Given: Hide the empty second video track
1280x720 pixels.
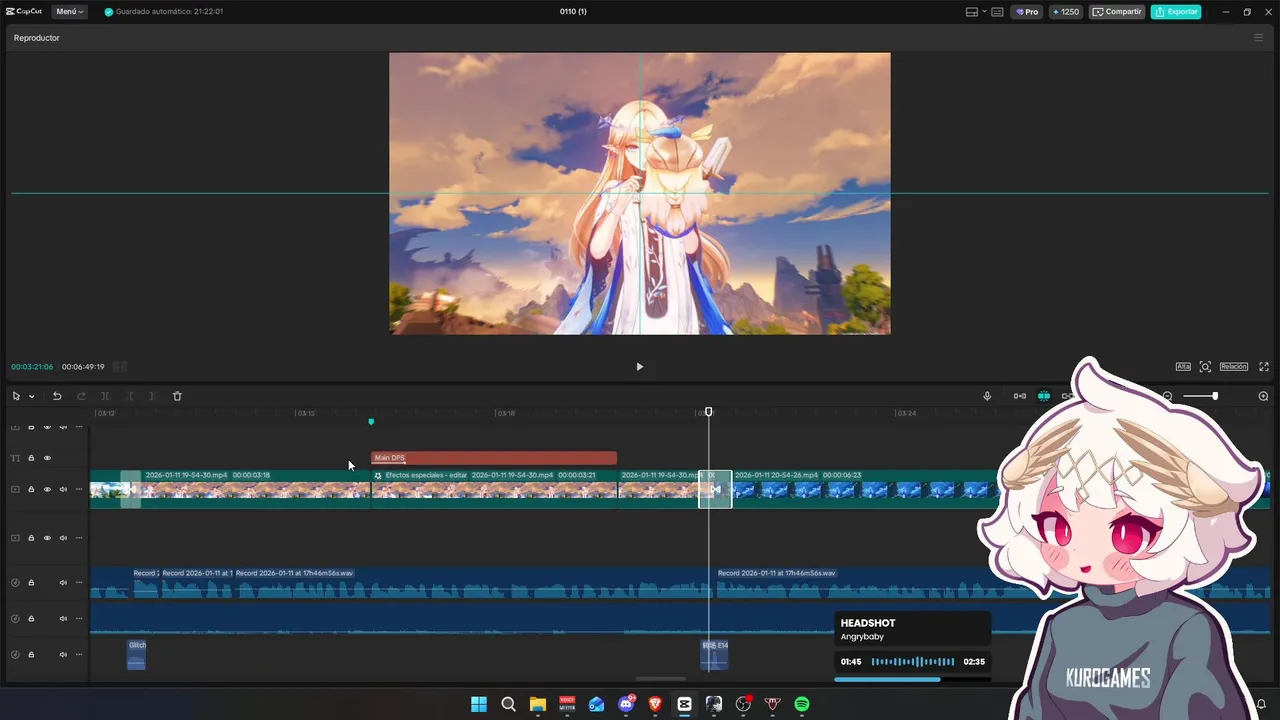Looking at the screenshot, I should (47, 538).
